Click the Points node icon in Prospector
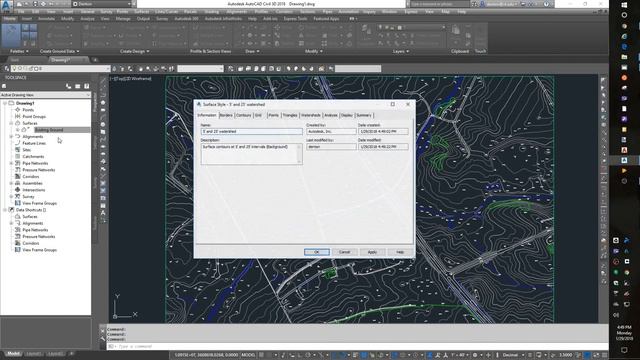Image resolution: width=640 pixels, height=360 pixels. click(x=18, y=110)
